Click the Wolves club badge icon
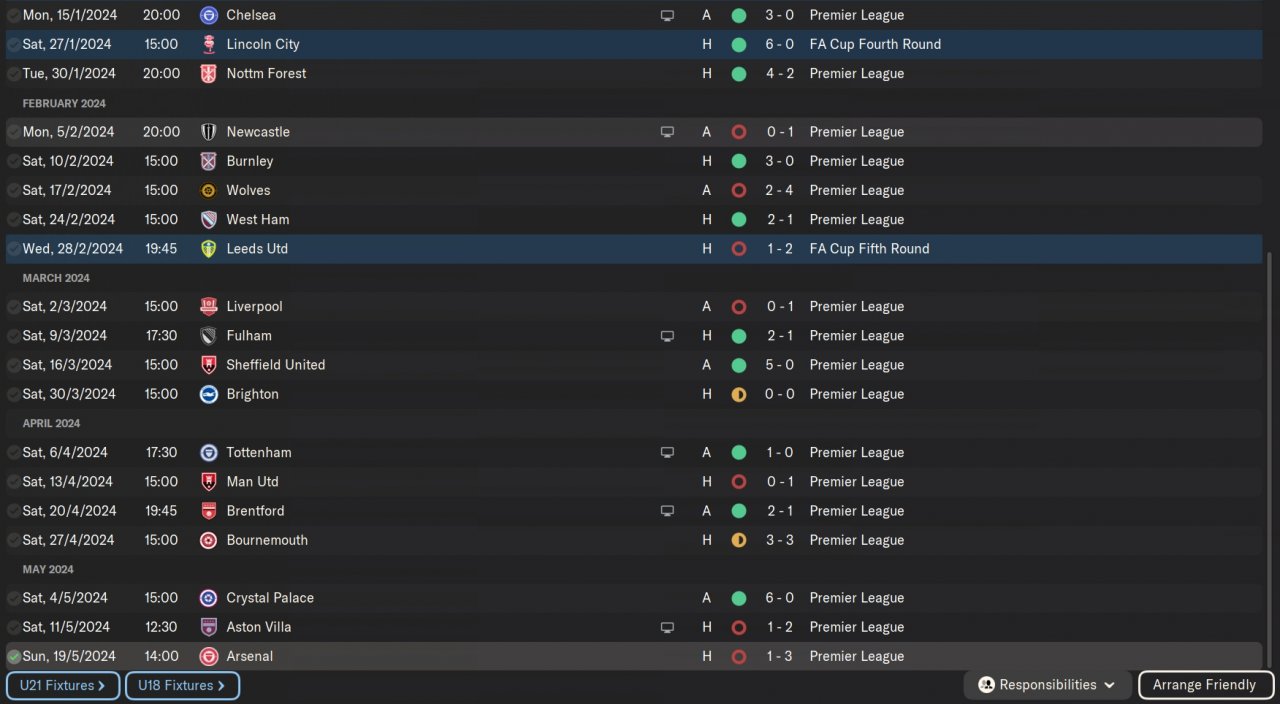 [x=208, y=190]
